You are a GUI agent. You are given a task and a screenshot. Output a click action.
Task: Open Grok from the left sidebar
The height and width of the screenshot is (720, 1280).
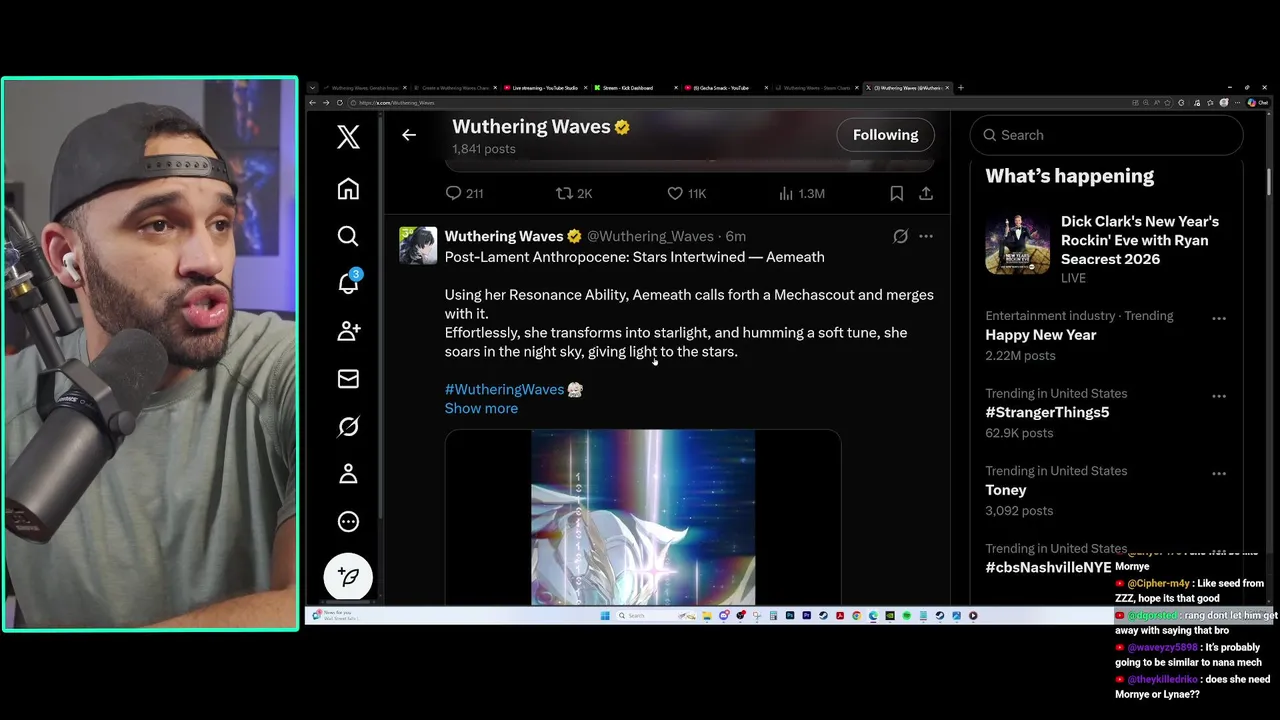348,426
